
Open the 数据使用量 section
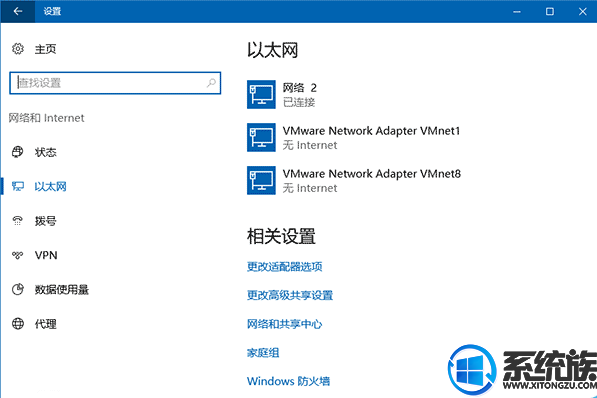(x=62, y=290)
